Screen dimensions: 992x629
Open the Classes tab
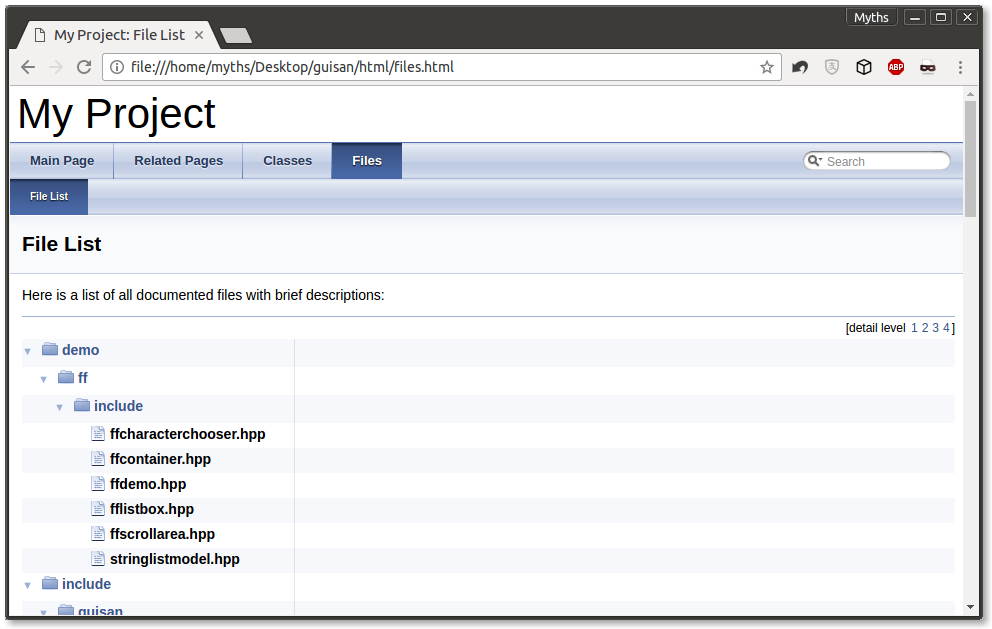pos(287,161)
